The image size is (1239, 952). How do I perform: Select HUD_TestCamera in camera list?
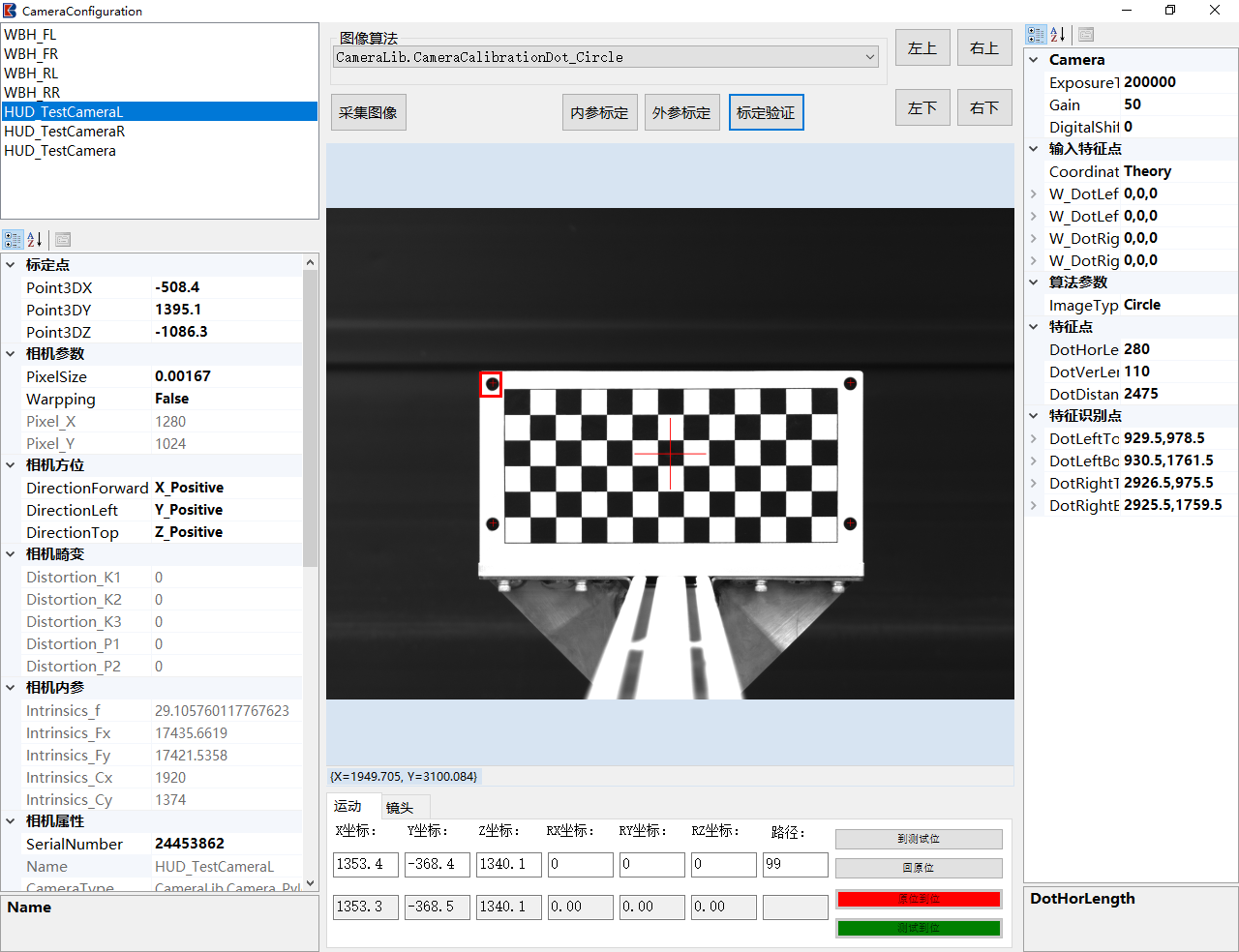[160, 150]
